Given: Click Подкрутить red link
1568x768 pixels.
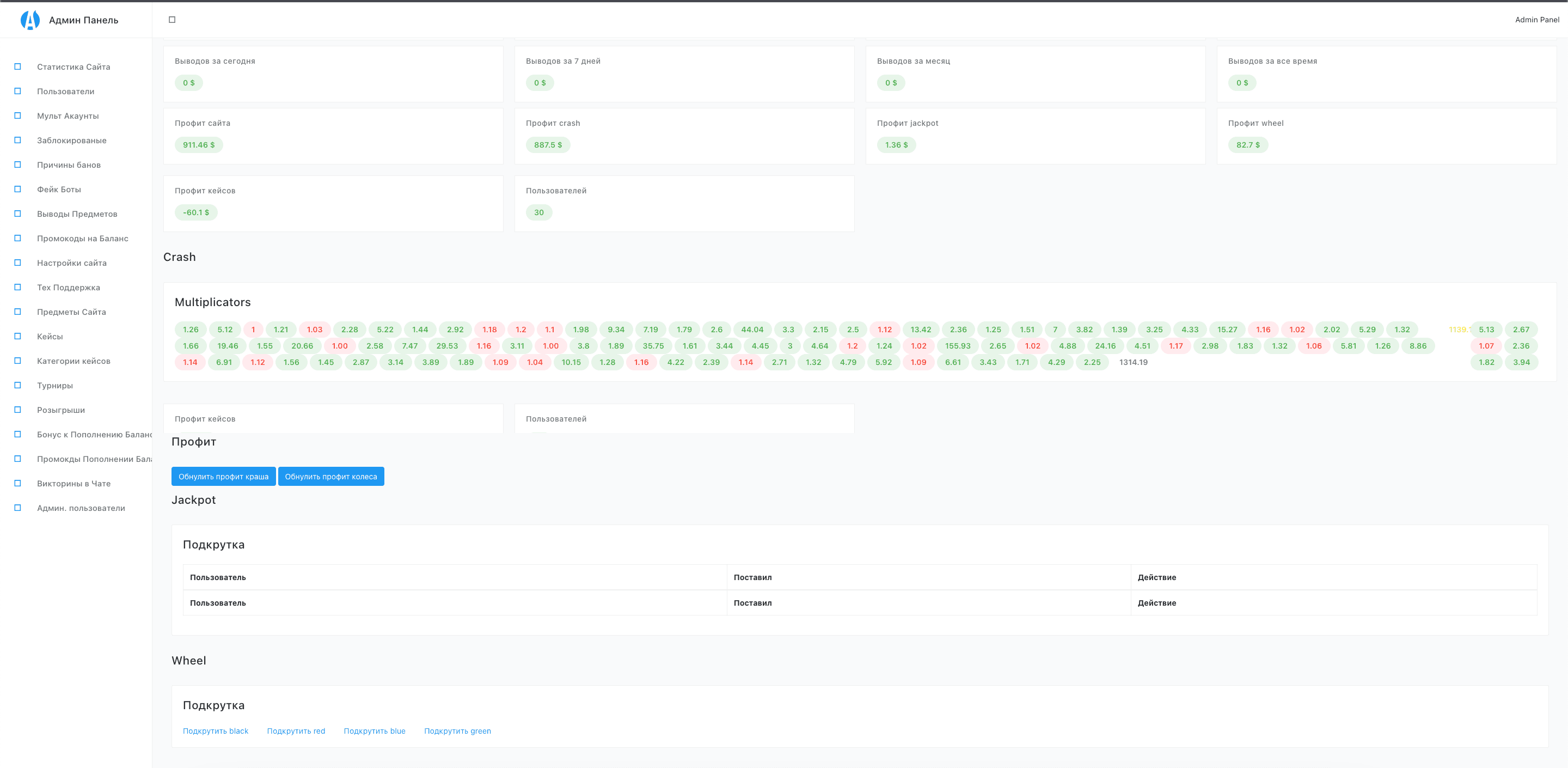Looking at the screenshot, I should tap(296, 731).
